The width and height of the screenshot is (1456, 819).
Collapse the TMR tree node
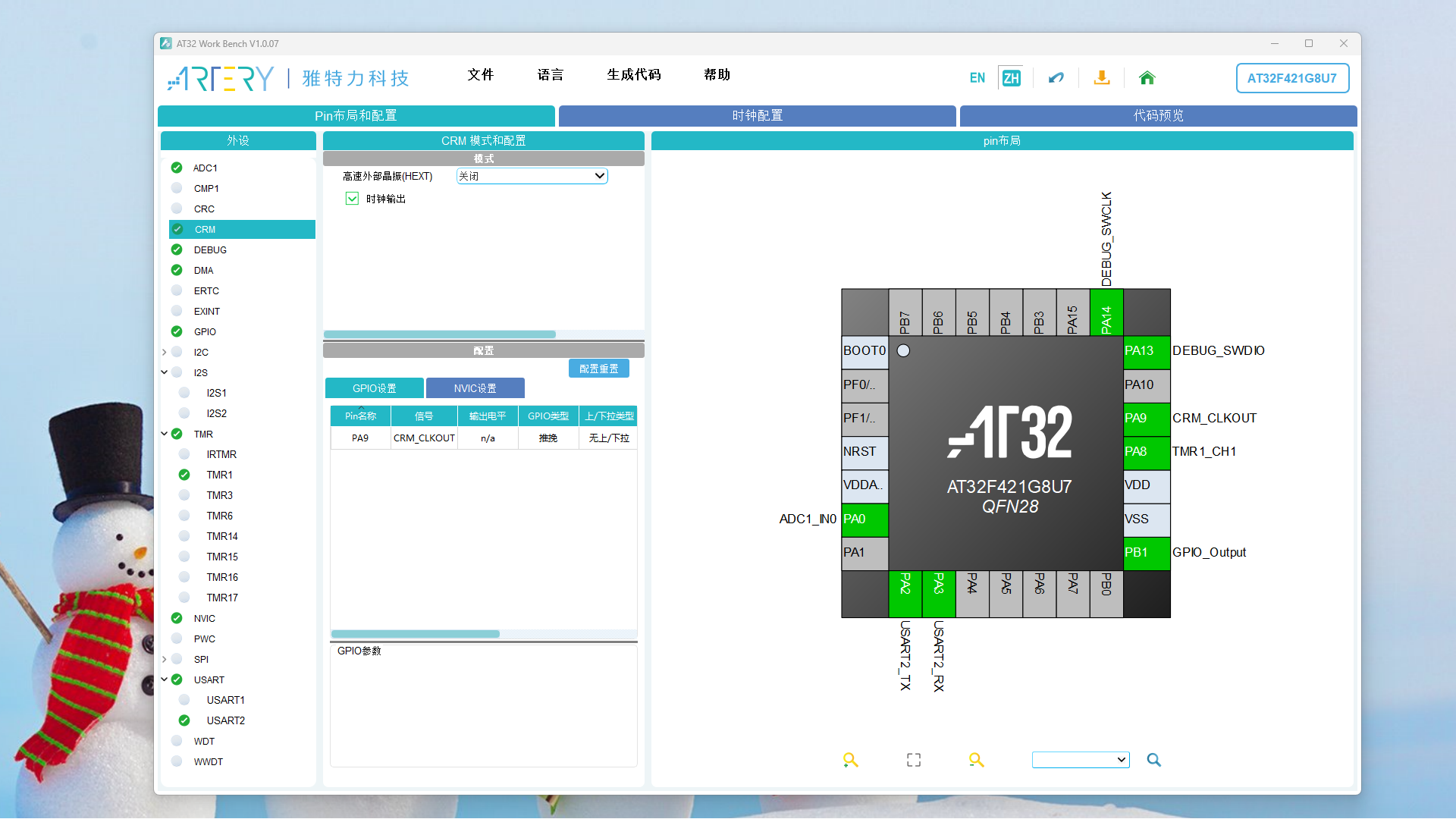pyautogui.click(x=164, y=434)
